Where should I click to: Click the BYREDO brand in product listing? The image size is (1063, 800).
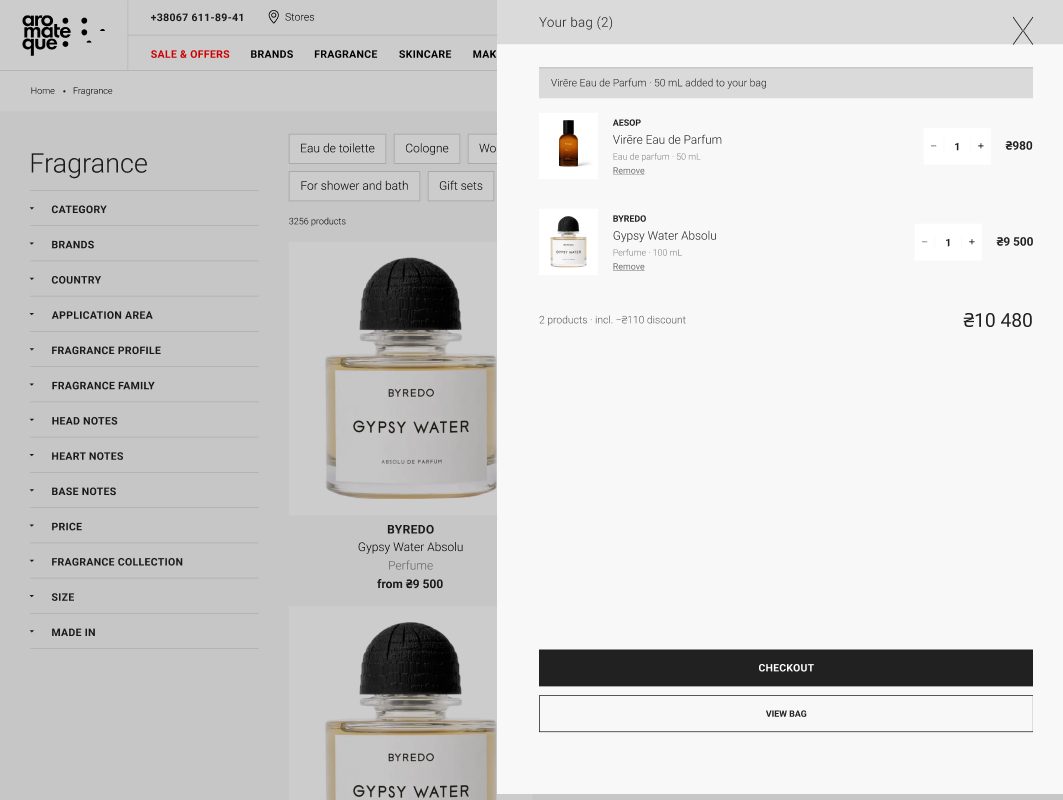(411, 529)
